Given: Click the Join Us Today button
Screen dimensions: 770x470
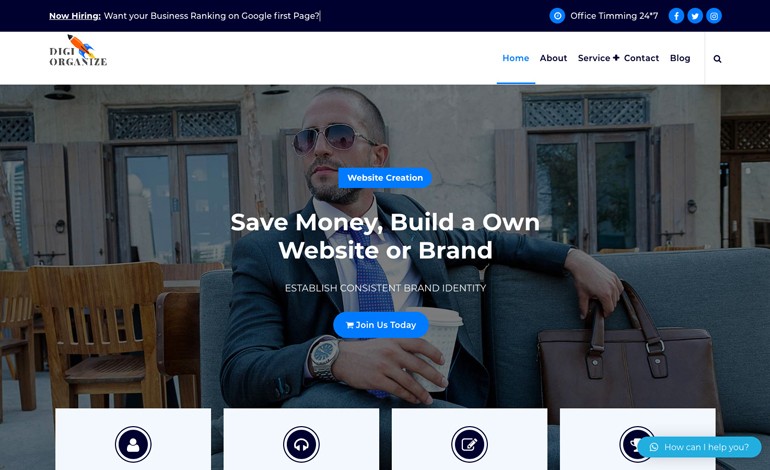Looking at the screenshot, I should pyautogui.click(x=381, y=325).
